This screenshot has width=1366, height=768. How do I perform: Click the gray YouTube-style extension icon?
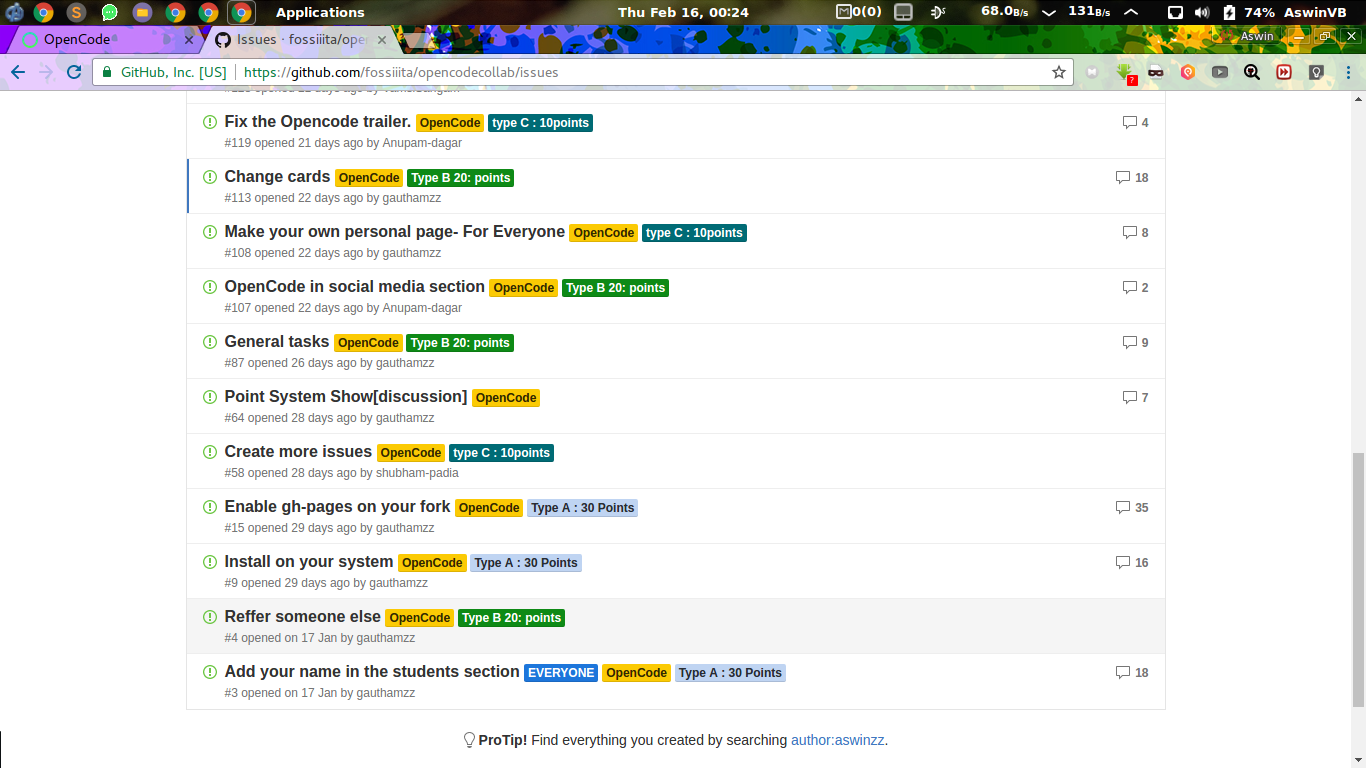1220,72
